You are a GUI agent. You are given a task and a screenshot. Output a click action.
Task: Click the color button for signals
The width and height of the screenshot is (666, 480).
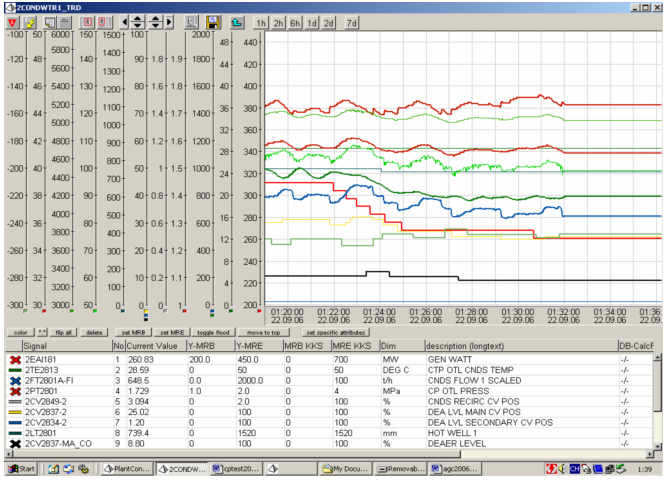click(19, 331)
